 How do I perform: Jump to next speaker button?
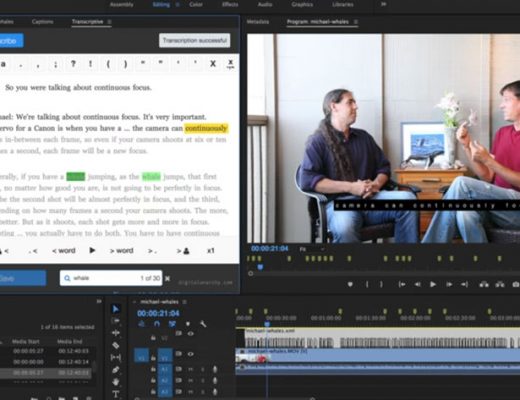click(183, 251)
